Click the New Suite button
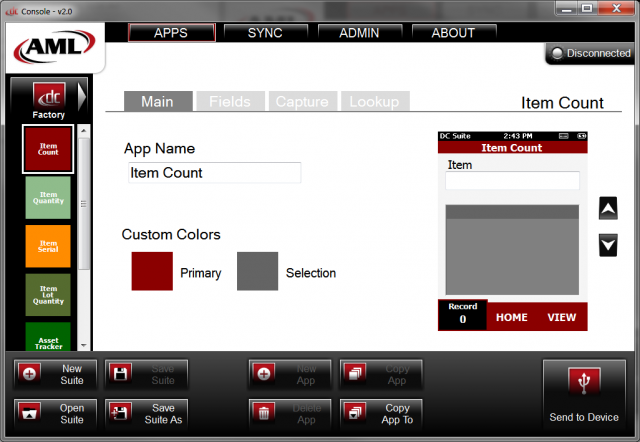Image resolution: width=640 pixels, height=442 pixels. [x=56, y=374]
